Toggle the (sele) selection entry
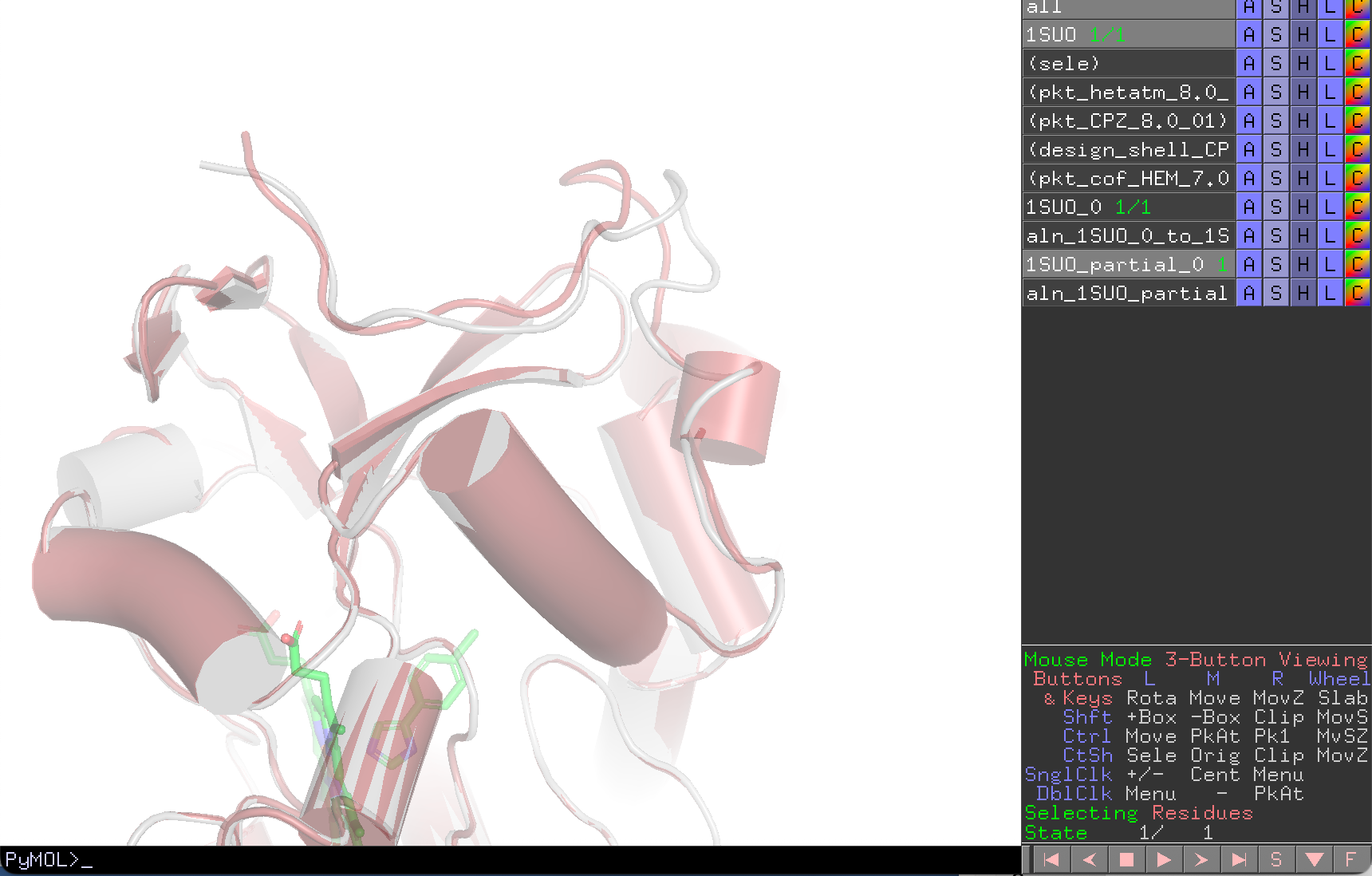Screen dimensions: 1372x876 (1129, 63)
